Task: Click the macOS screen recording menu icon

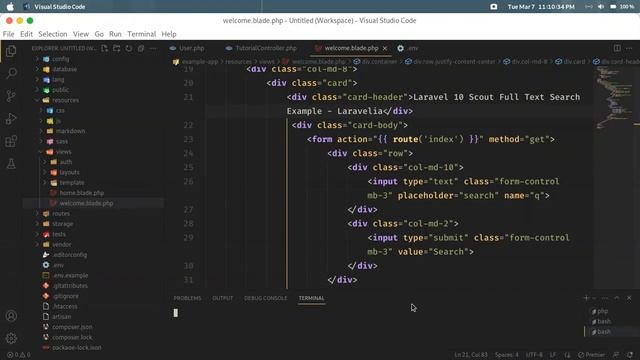Action: click(493, 7)
